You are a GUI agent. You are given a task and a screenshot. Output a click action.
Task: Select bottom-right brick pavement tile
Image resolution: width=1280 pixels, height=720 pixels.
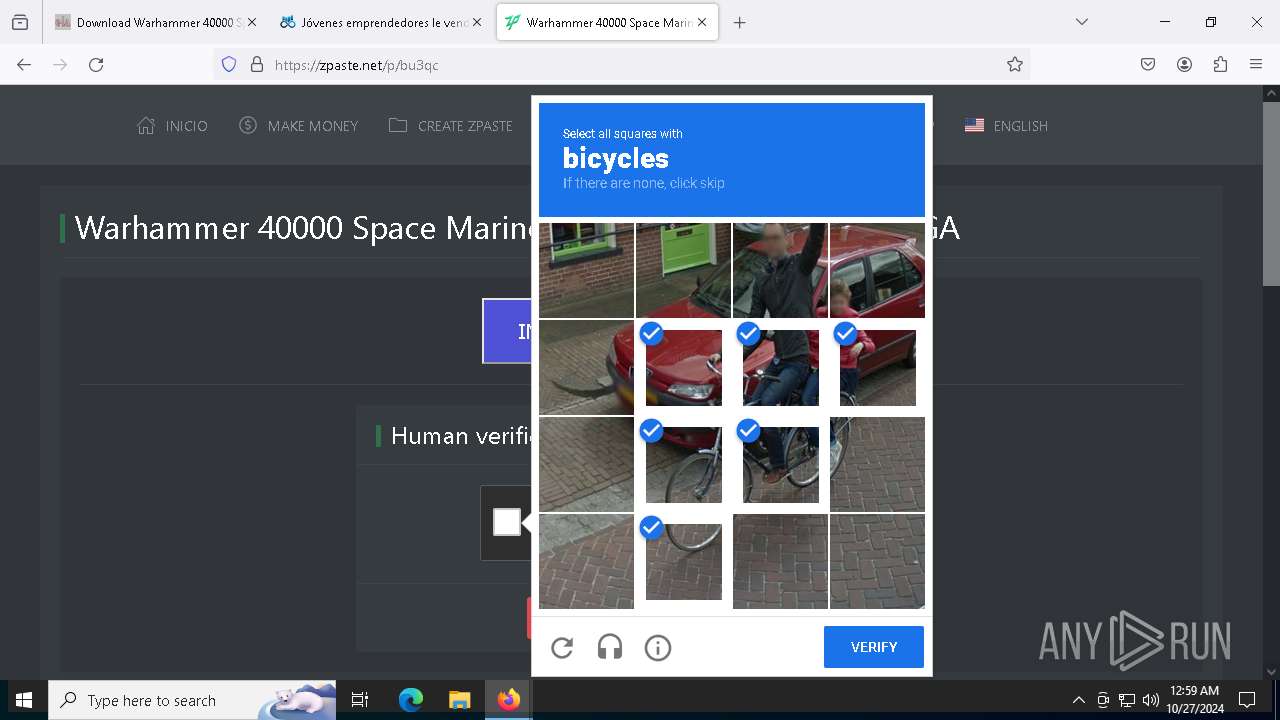pyautogui.click(x=878, y=561)
